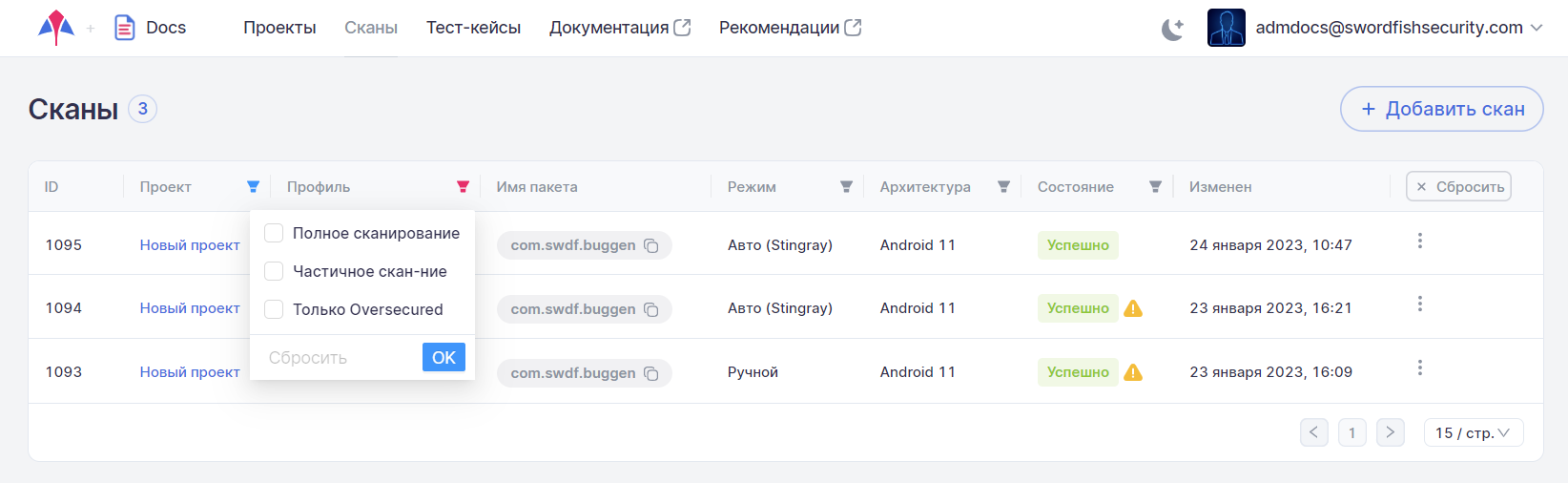Check Полное сканирование filter option
The width and height of the screenshot is (1568, 483).
coord(274,233)
